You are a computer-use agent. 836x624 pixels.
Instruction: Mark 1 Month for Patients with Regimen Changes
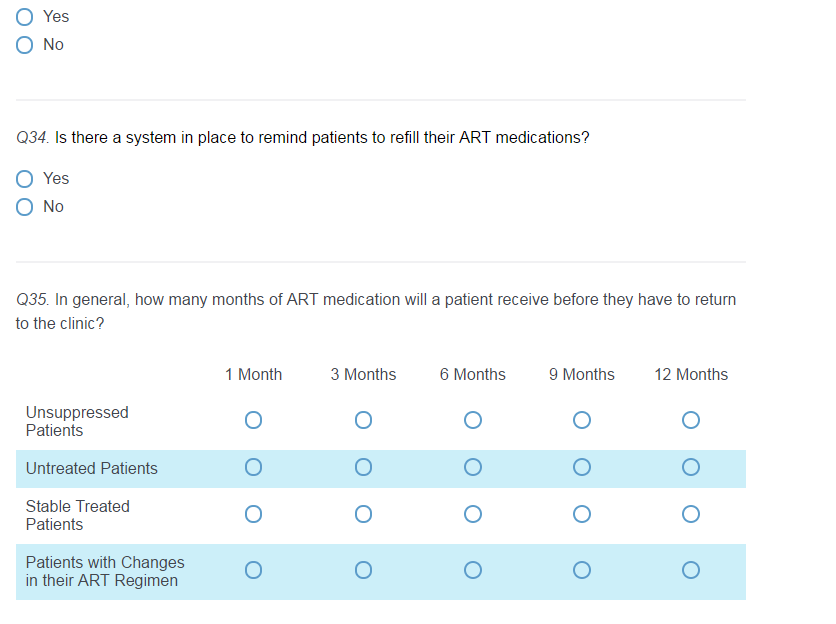pyautogui.click(x=253, y=570)
